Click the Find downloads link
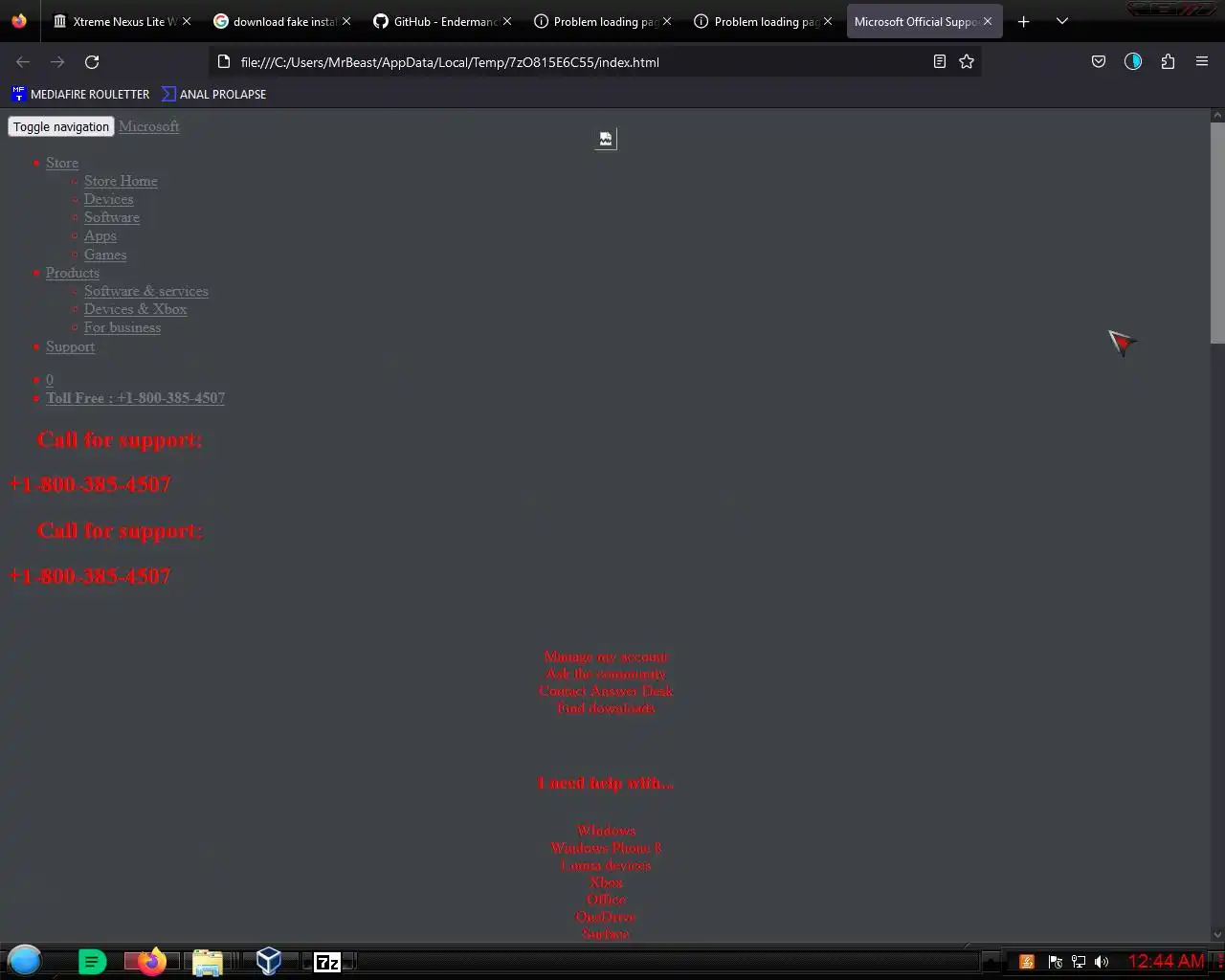This screenshot has height=980, width=1225. coord(606,708)
